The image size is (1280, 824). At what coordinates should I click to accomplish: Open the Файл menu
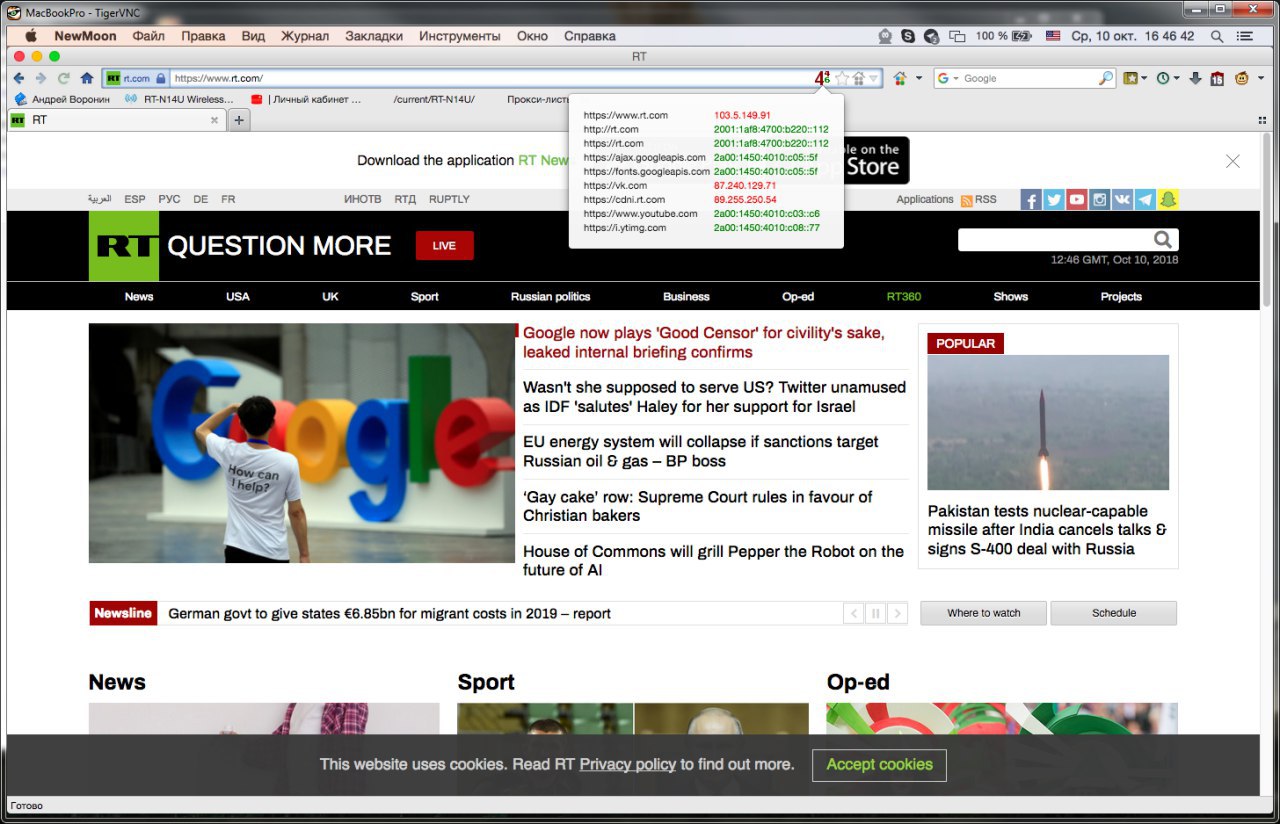click(148, 36)
